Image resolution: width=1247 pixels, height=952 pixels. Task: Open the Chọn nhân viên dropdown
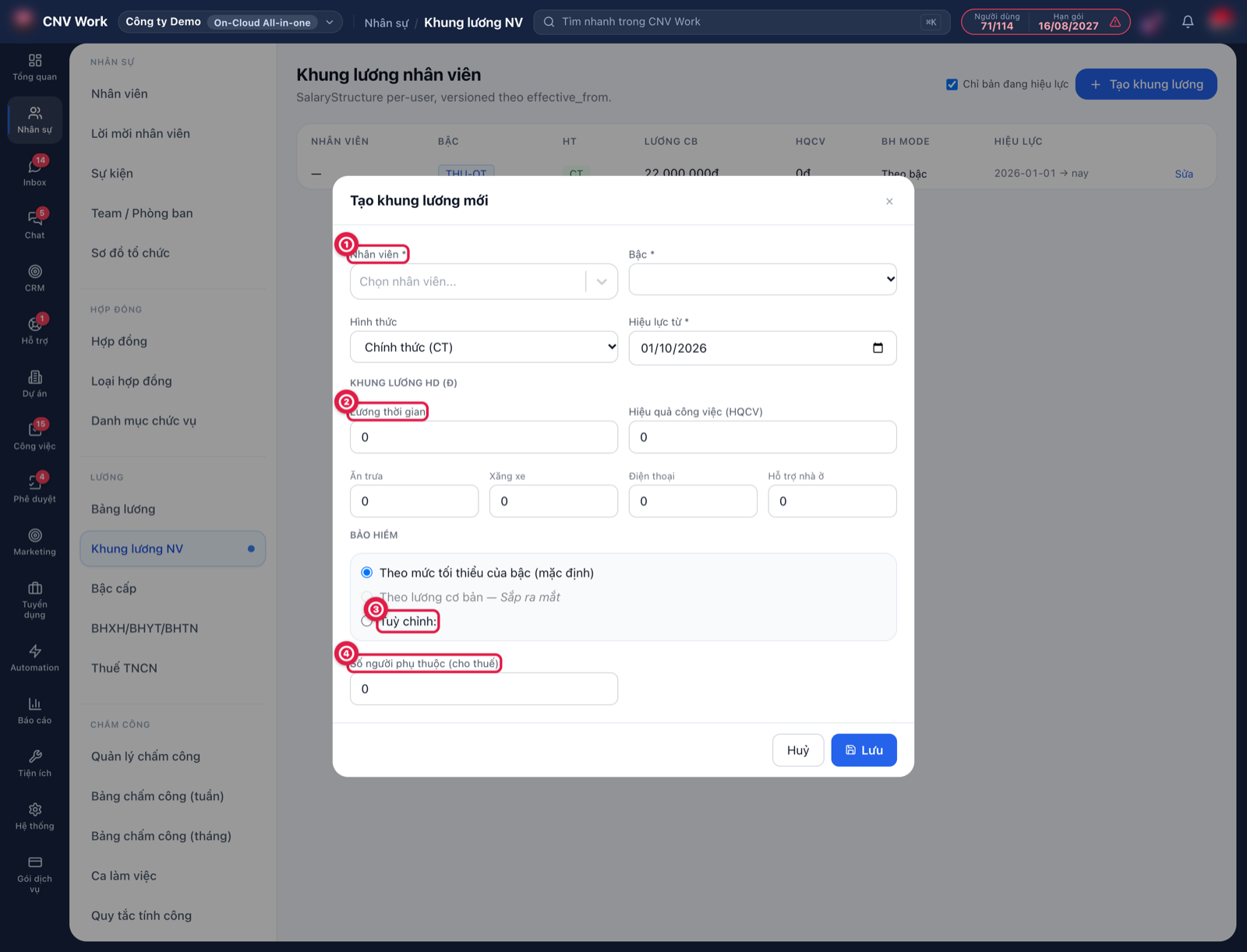(x=484, y=281)
